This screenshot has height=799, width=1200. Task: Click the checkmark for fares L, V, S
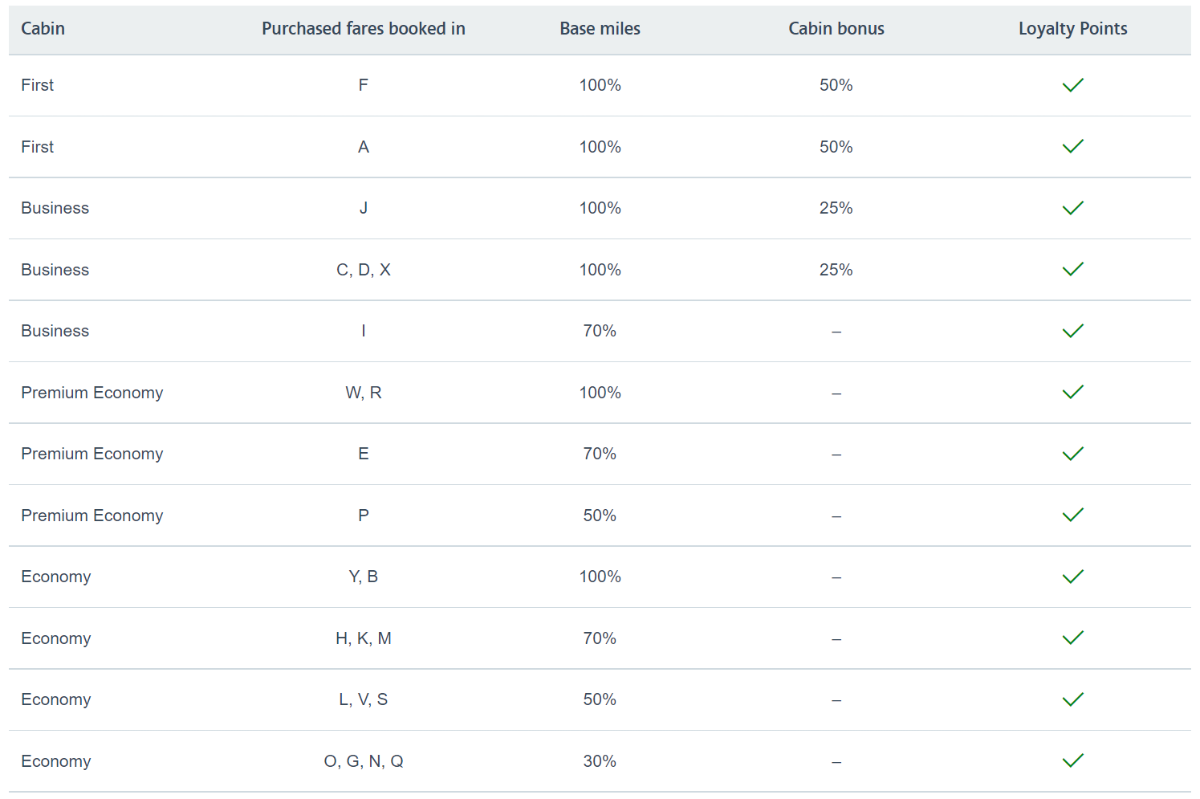[x=1073, y=700]
